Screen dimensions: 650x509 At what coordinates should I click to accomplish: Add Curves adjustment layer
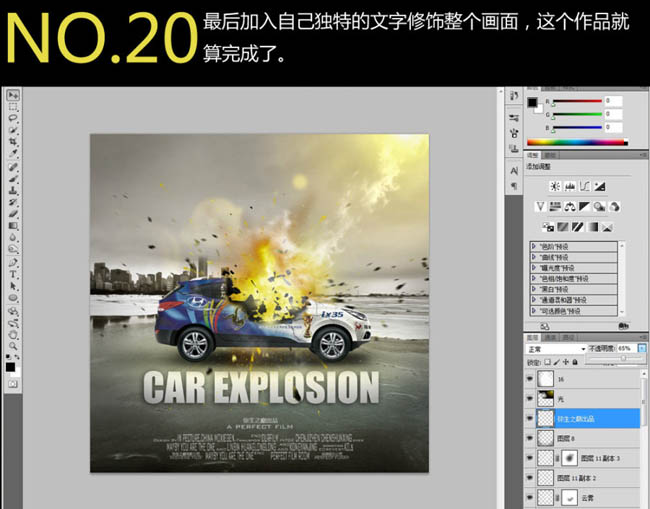point(585,186)
